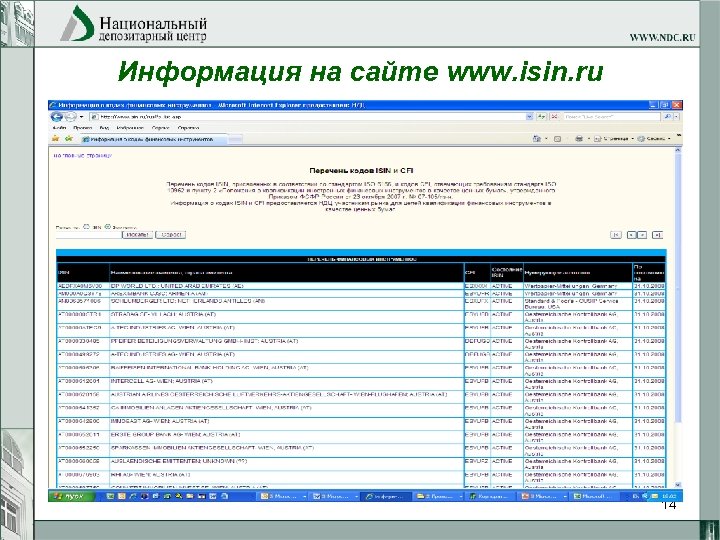Image resolution: width=720 pixels, height=540 pixels.
Task: Select the ISIN search radio button
Action: [86, 226]
